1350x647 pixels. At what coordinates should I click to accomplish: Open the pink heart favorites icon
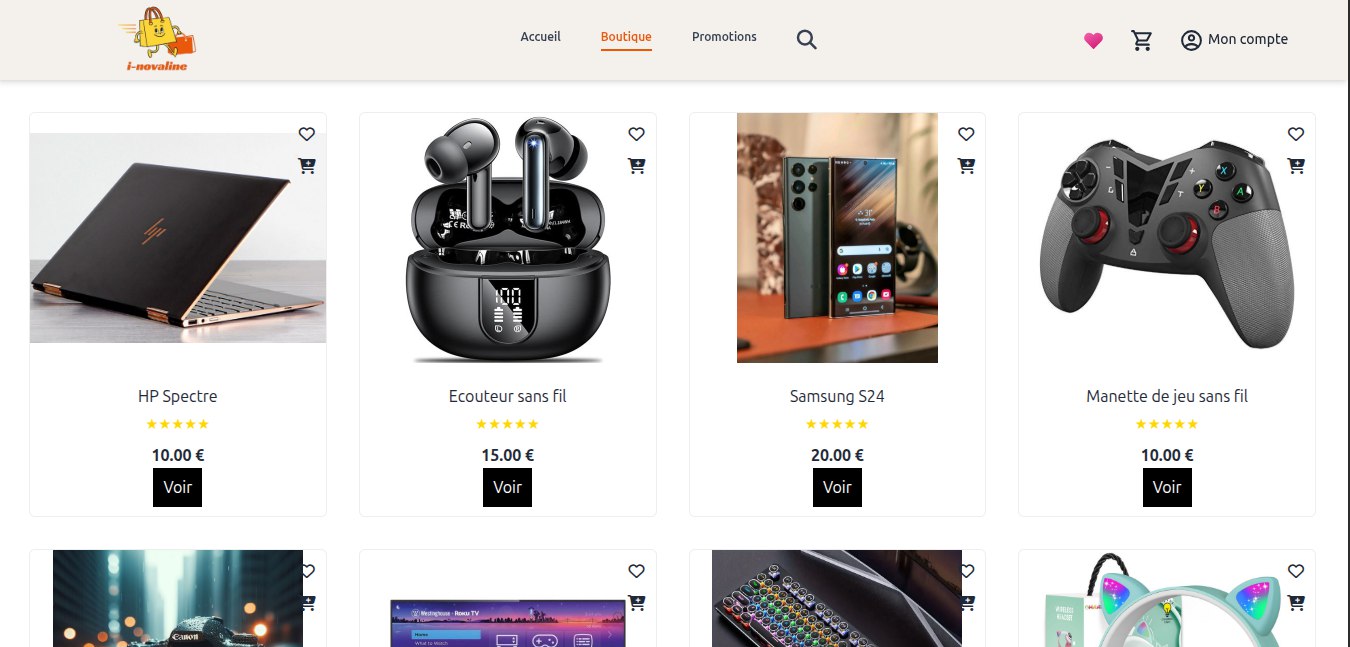[x=1093, y=40]
